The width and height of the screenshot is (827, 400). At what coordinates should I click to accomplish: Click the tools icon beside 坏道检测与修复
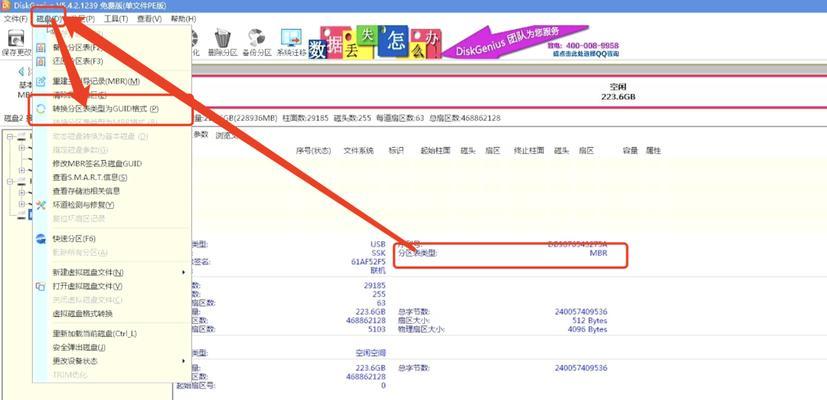click(x=41, y=205)
